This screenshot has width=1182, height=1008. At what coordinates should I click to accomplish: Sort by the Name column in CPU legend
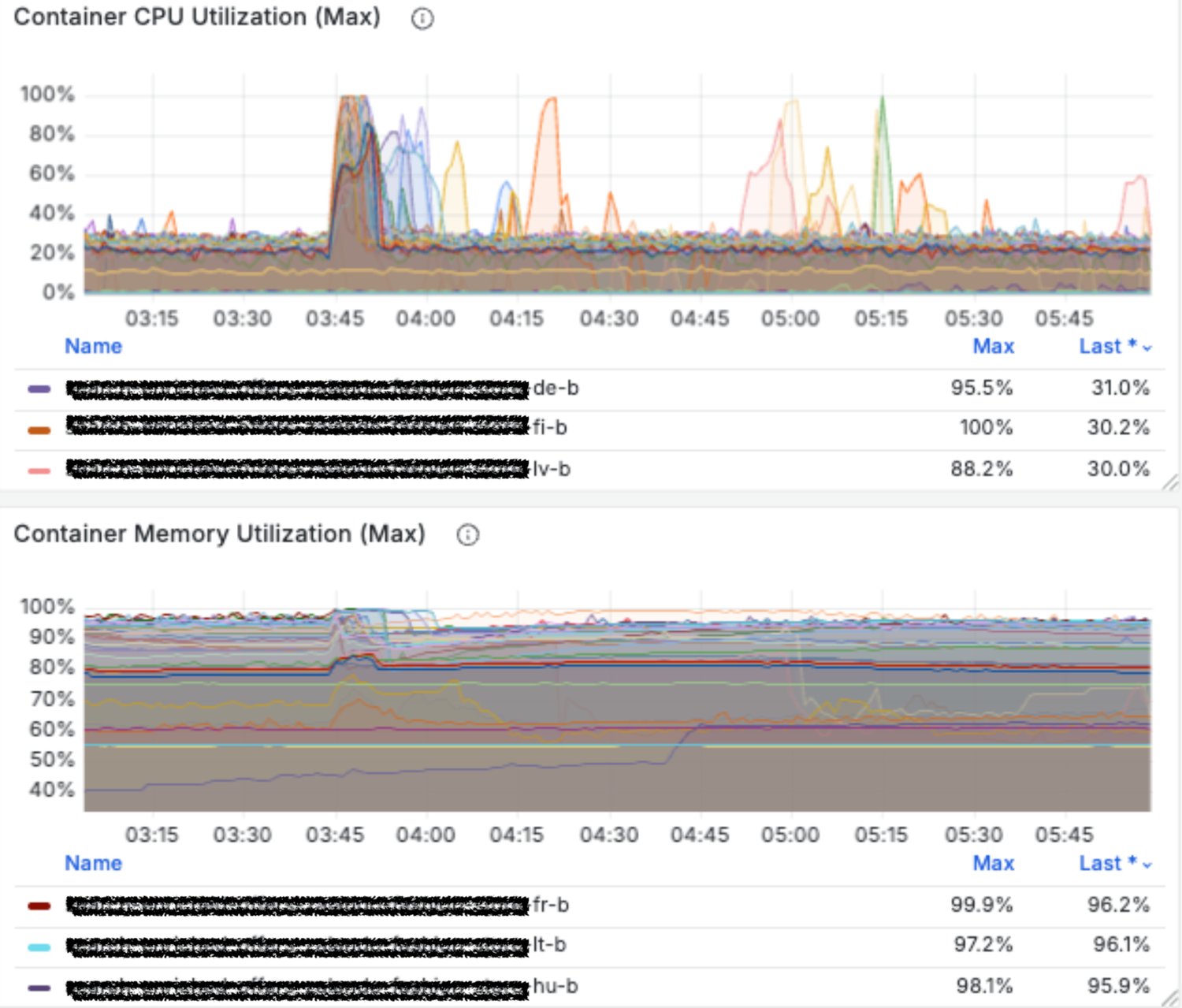[x=92, y=346]
